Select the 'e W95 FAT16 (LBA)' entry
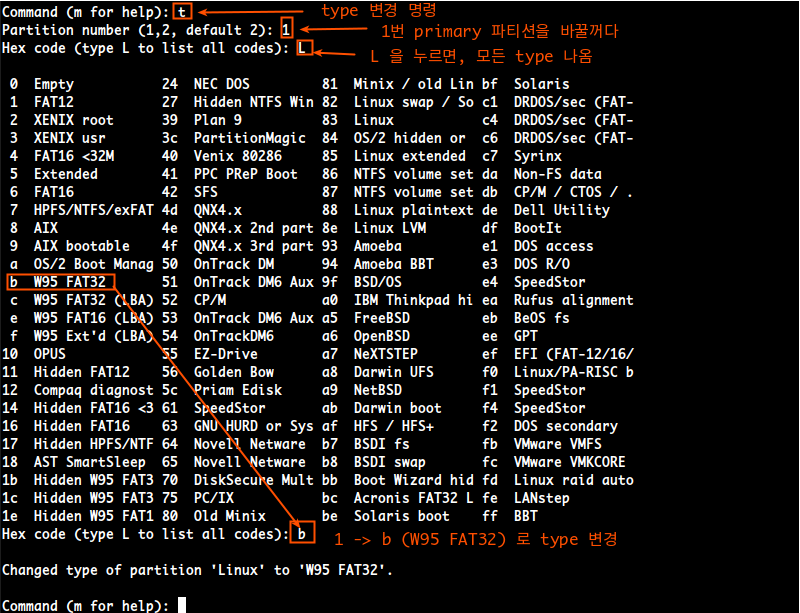 pos(82,318)
